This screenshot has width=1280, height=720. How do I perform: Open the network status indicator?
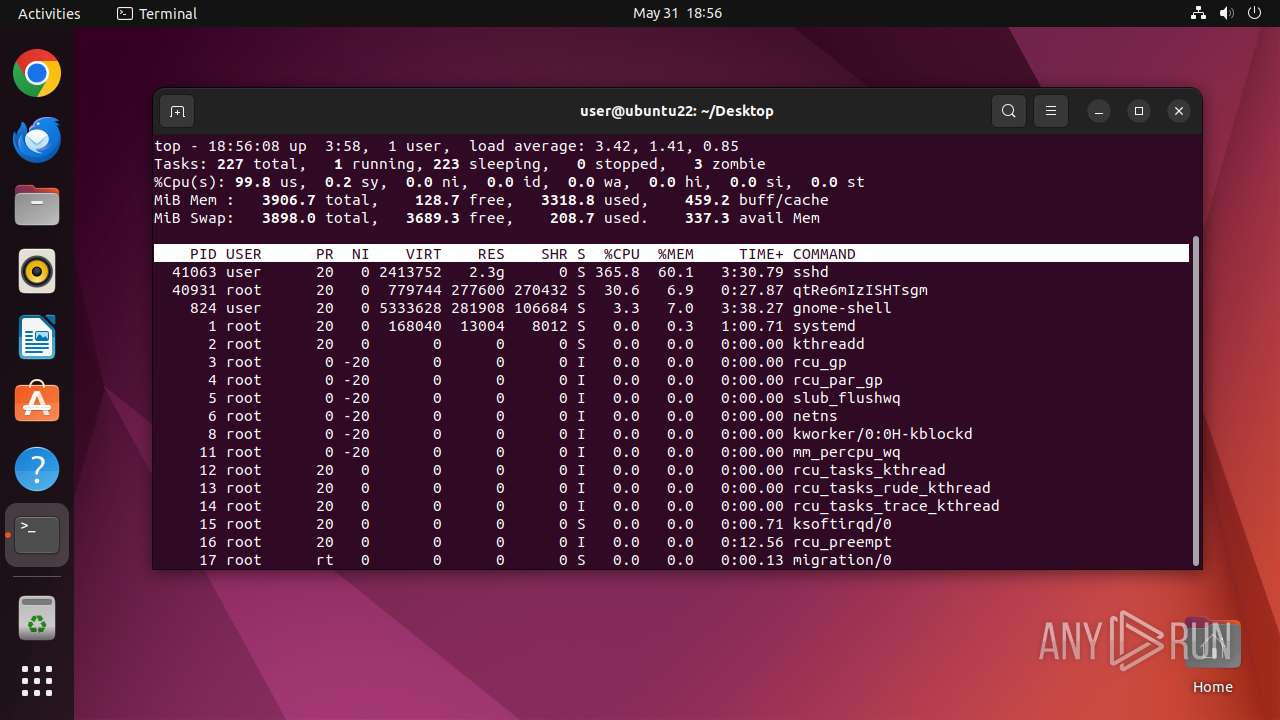(1199, 14)
